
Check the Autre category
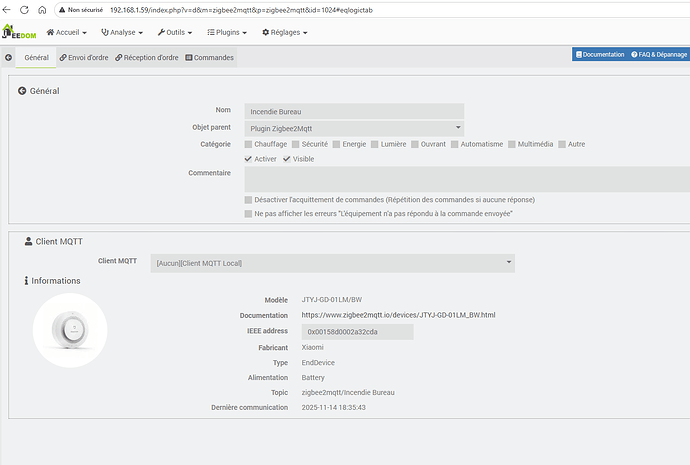tap(562, 144)
